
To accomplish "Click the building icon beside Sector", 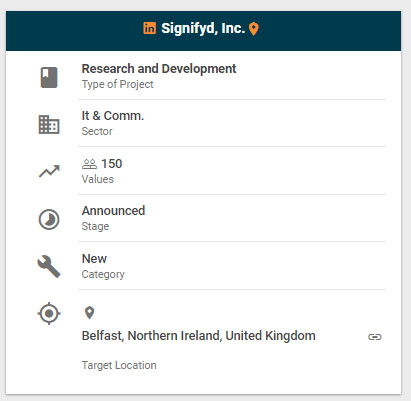I will (x=49, y=125).
